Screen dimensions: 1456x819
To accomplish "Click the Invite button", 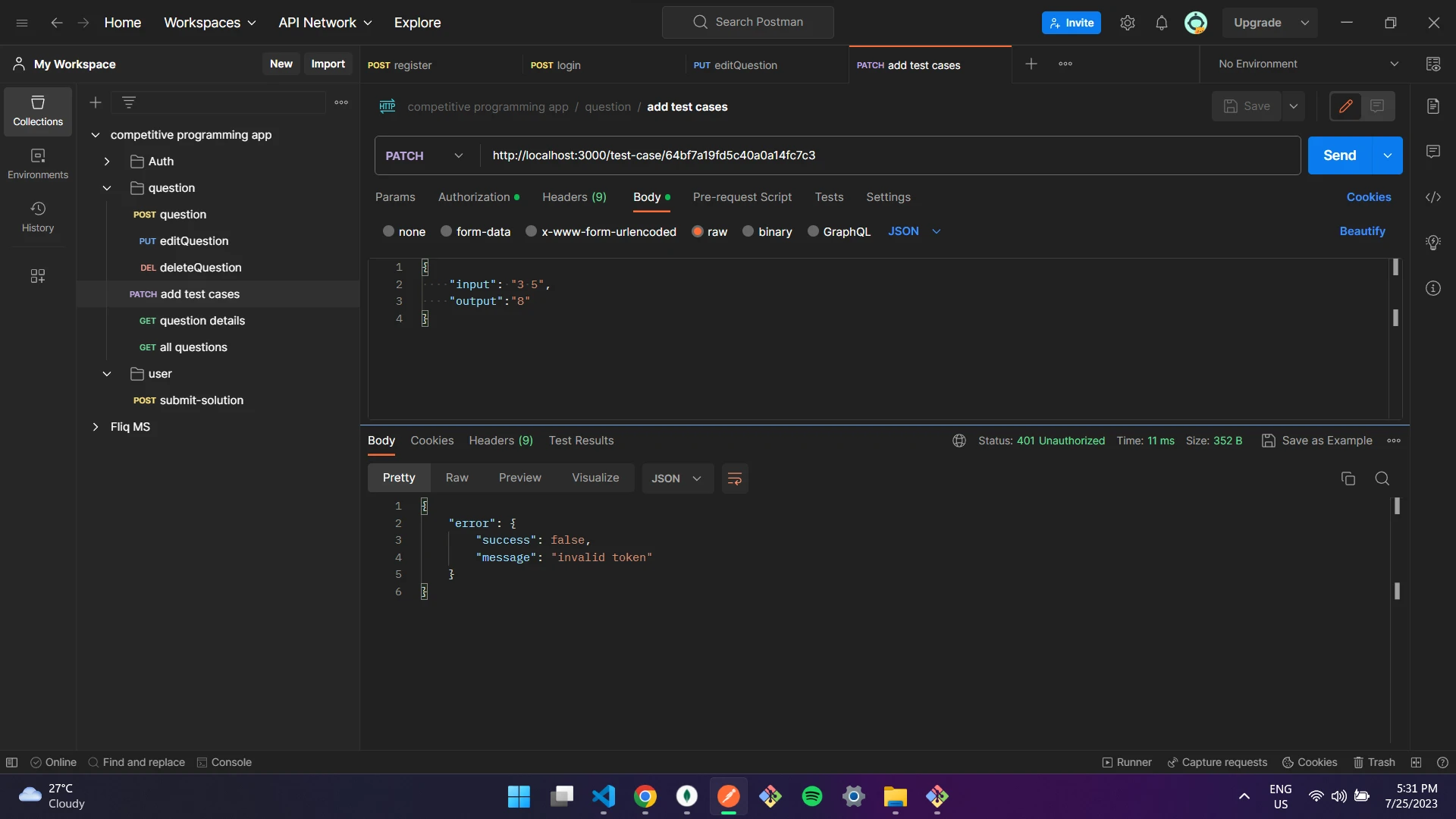I will pos(1072,23).
